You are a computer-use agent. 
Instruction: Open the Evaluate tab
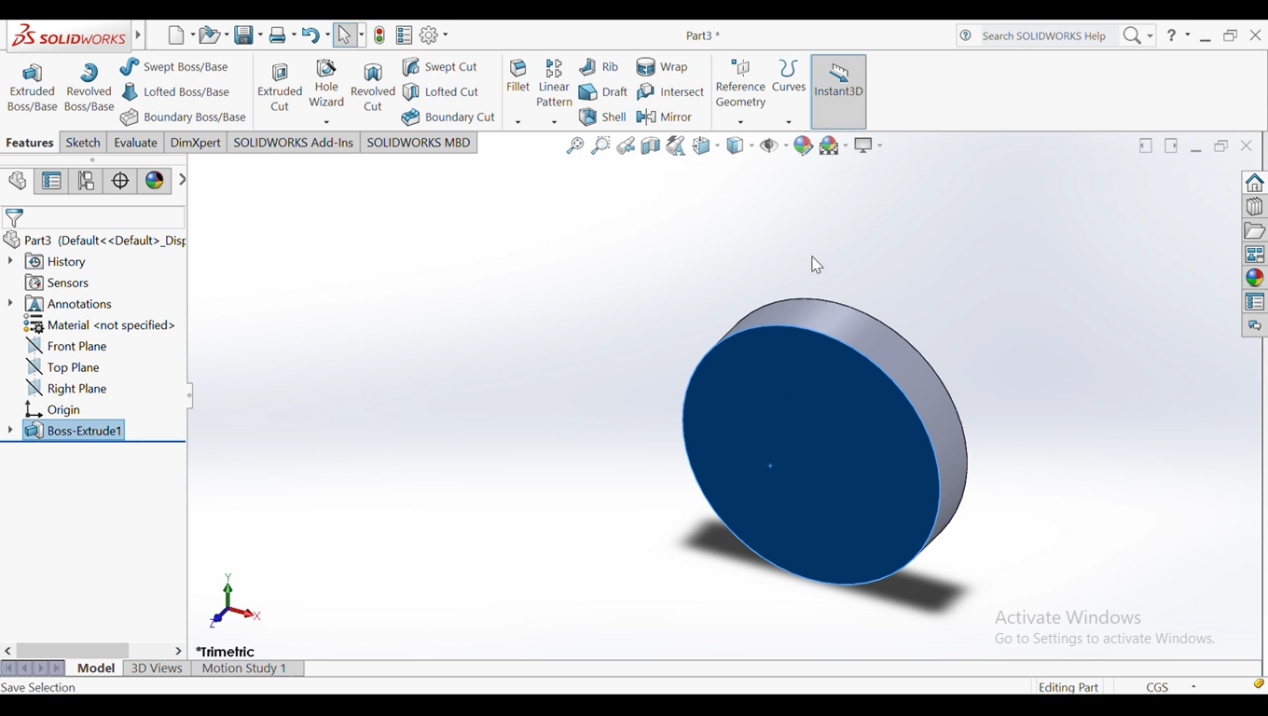pos(135,143)
